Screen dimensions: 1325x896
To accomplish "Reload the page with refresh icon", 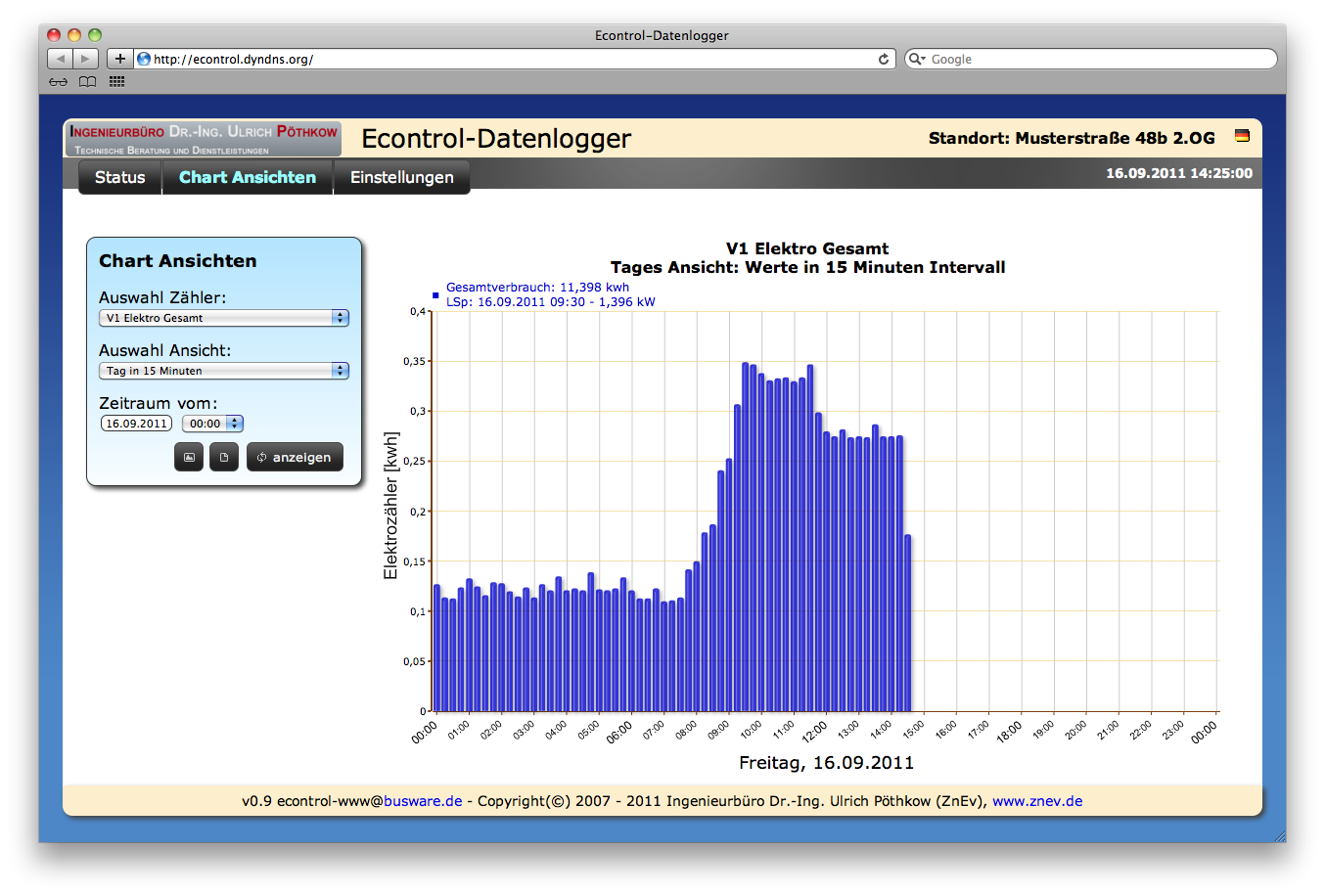I will [884, 59].
